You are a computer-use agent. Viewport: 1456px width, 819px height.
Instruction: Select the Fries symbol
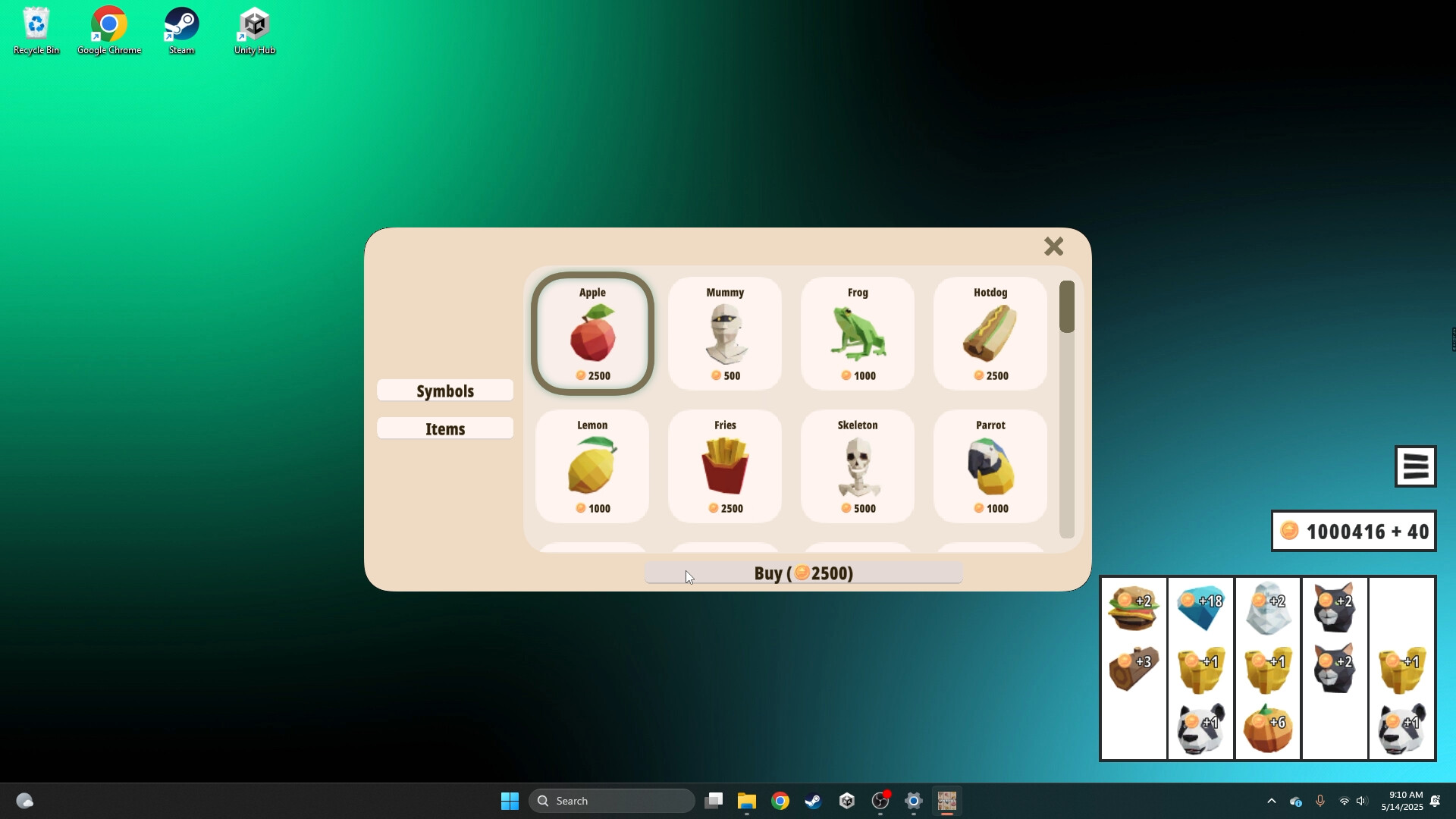point(724,466)
